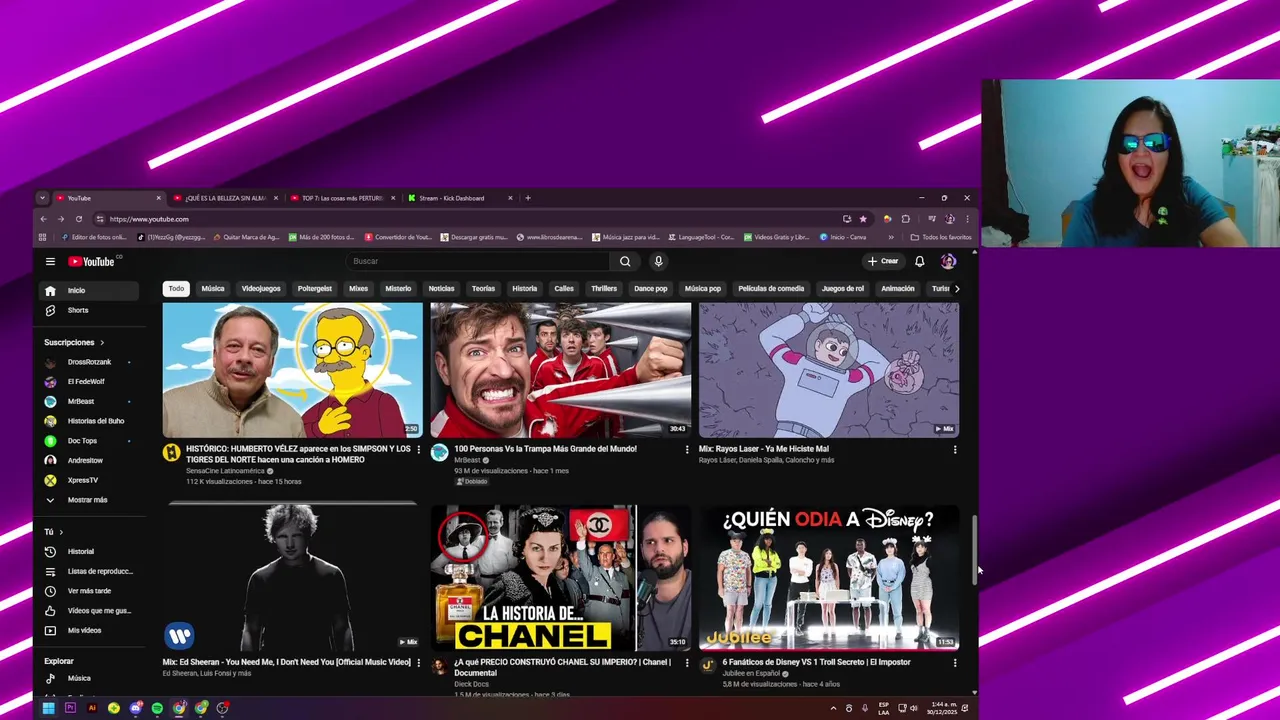Open Premiere Pro from the taskbar
Screen dimensions: 1280x720
pos(70,708)
